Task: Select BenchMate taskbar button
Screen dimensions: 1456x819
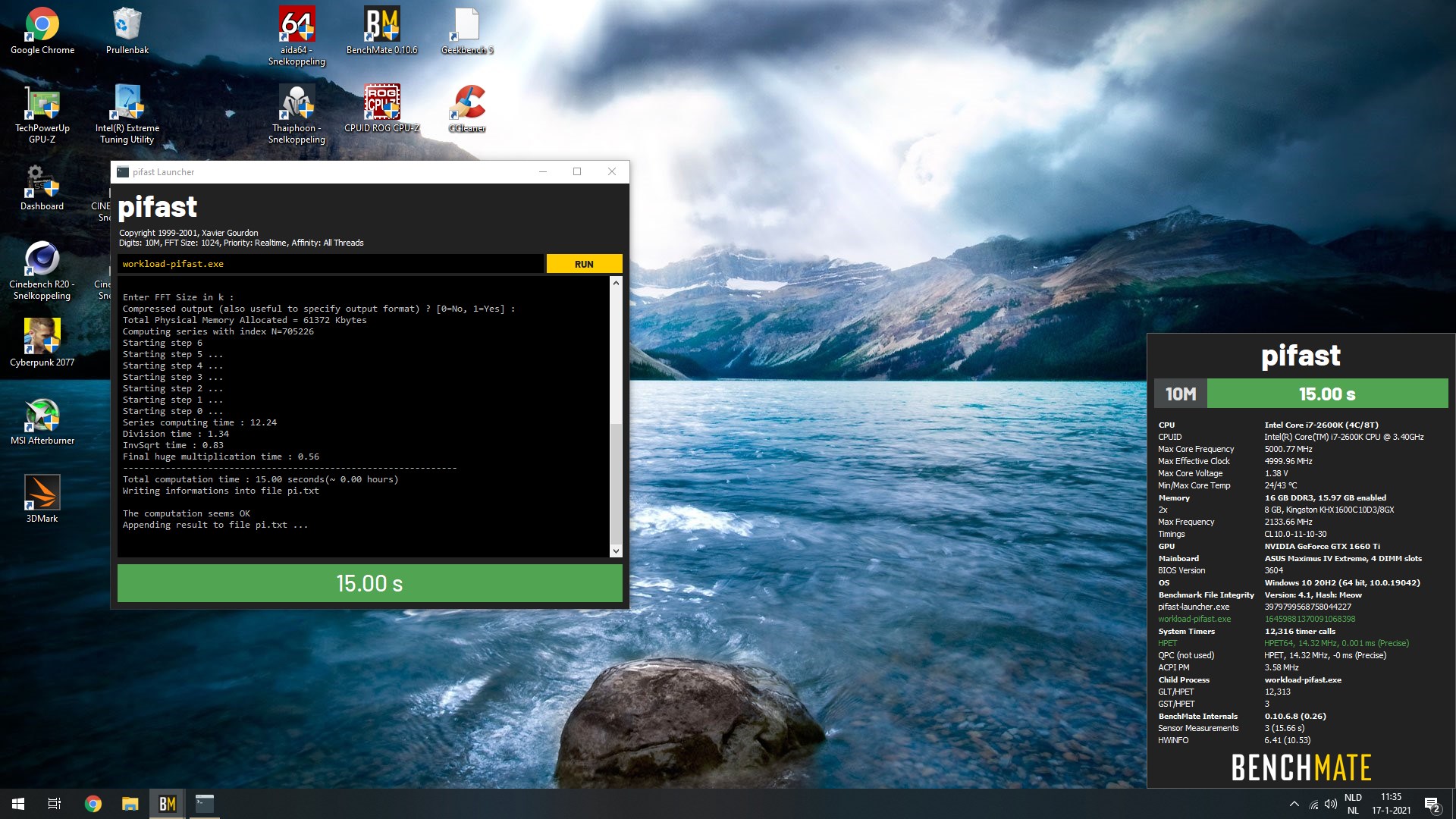Action: (168, 804)
